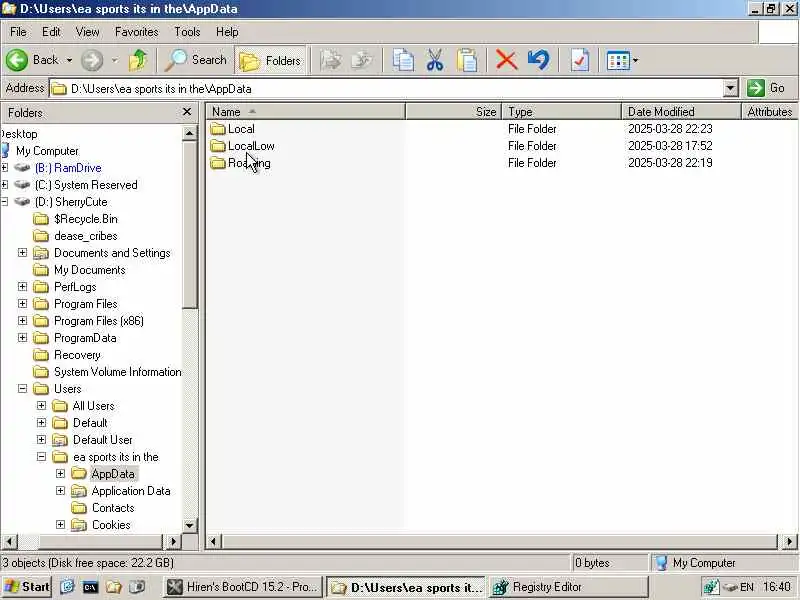Image resolution: width=800 pixels, height=600 pixels.
Task: Open the Views dropdown button
Action: click(622, 61)
